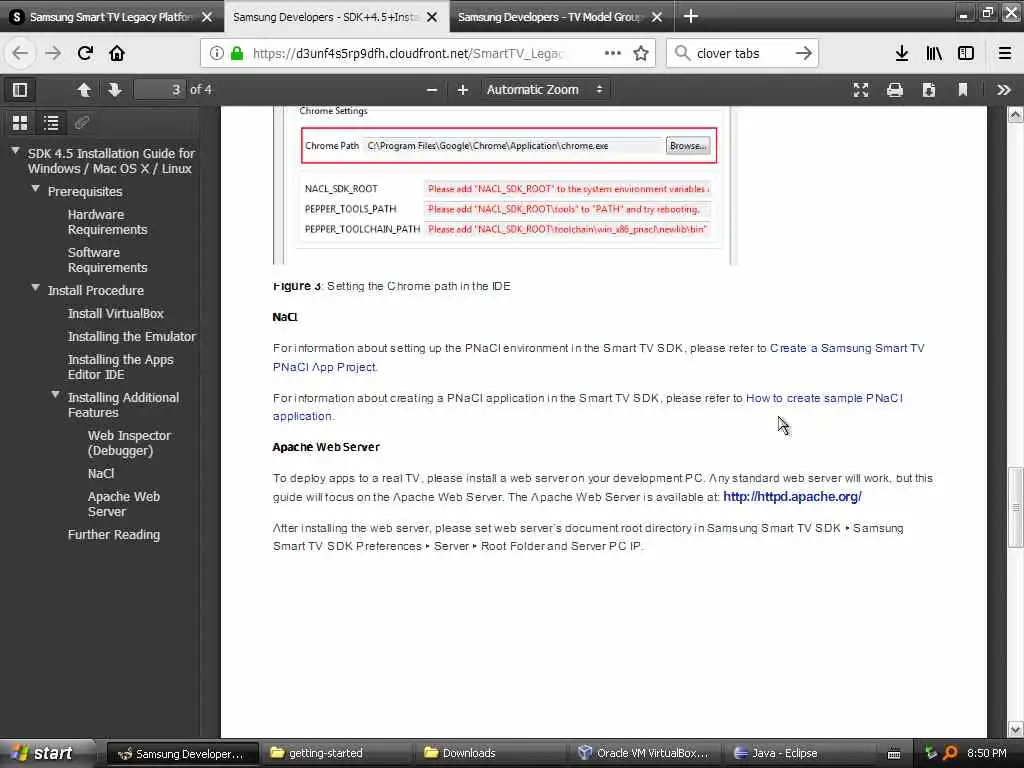Jump to Installing the Apps Editor IDE

point(120,367)
